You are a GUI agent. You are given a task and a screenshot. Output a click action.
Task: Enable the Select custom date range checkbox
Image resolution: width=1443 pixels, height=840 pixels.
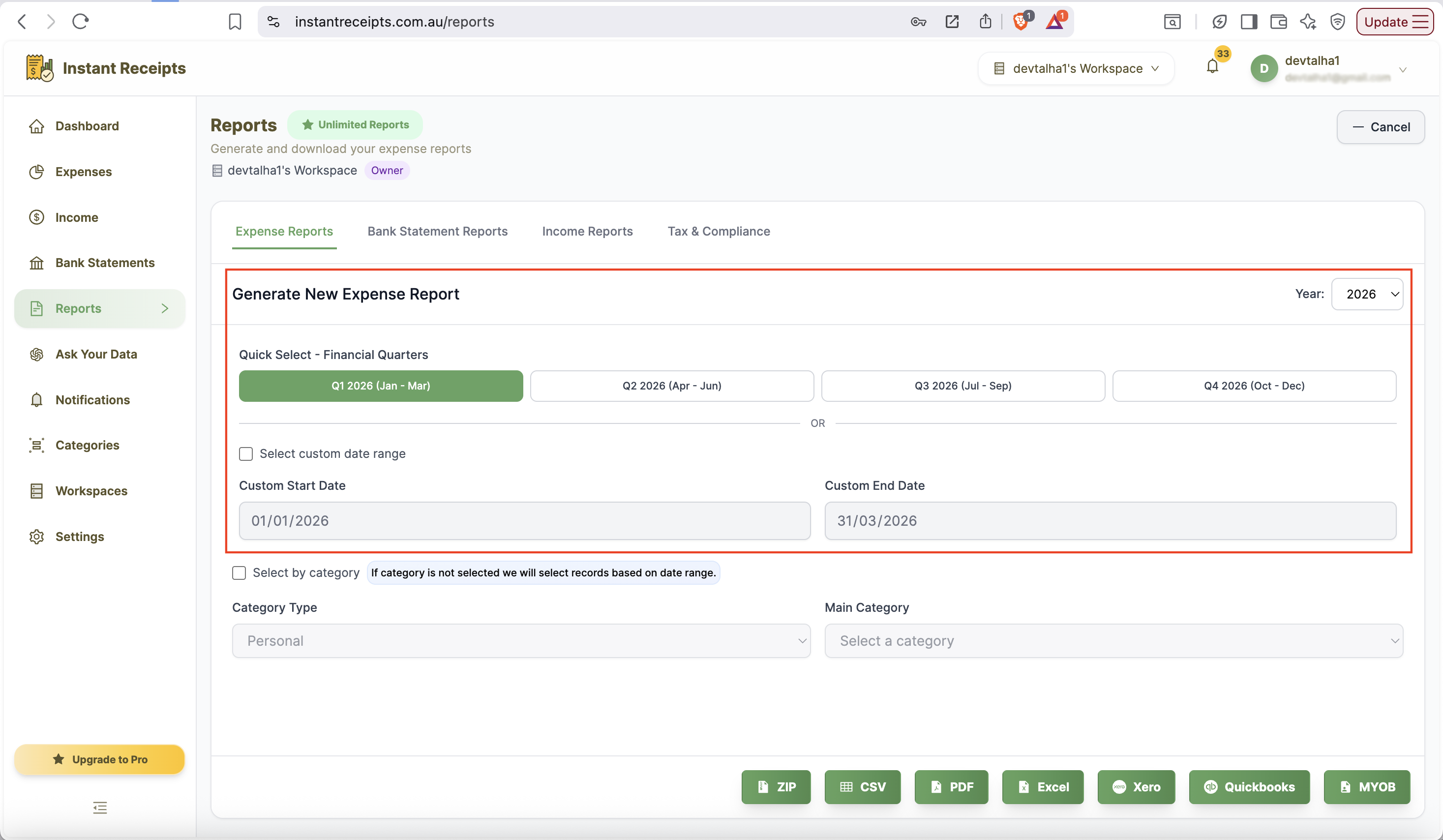tap(245, 454)
